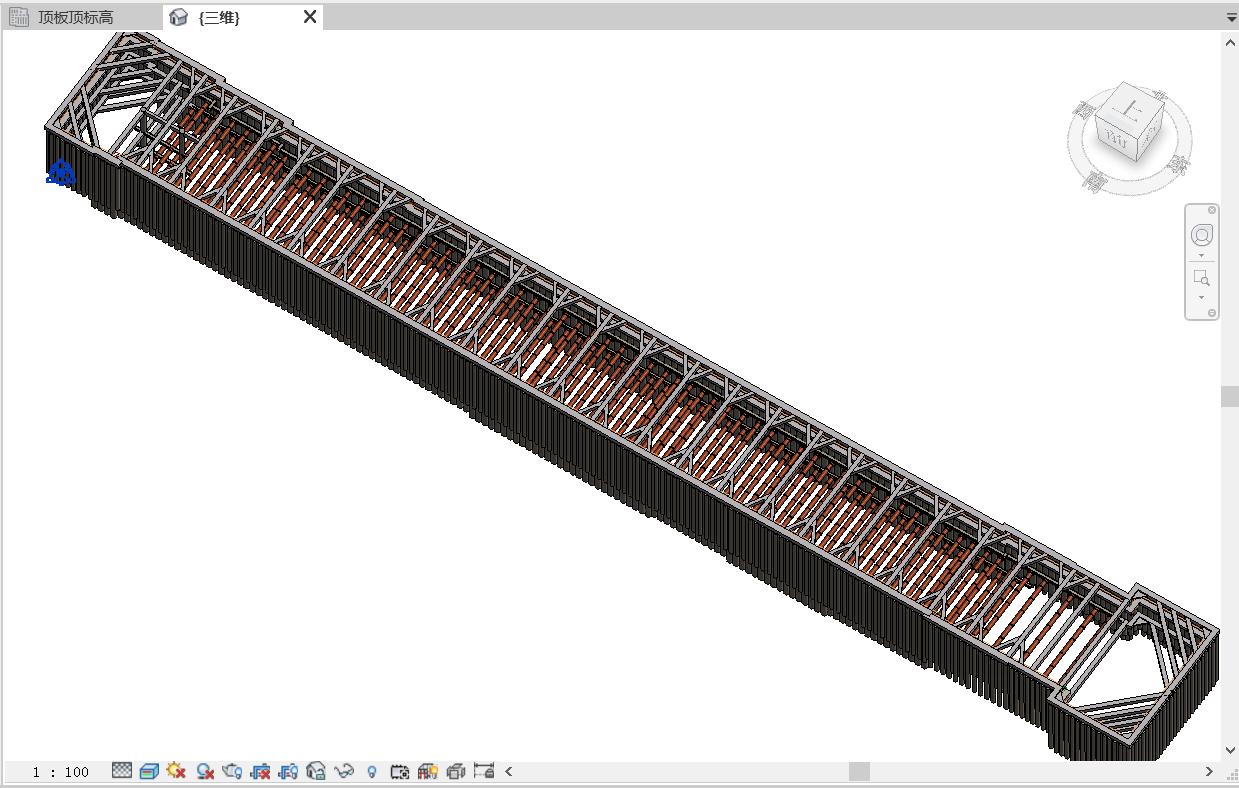The width and height of the screenshot is (1239, 788).
Task: Click the horizontal scrollbar right arrow
Action: (1209, 771)
